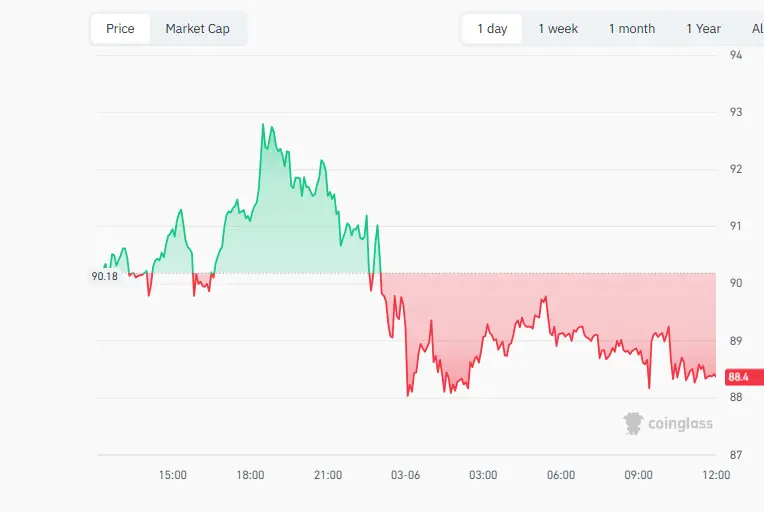Switch to the Market Cap tab
764x512 pixels.
pos(197,29)
